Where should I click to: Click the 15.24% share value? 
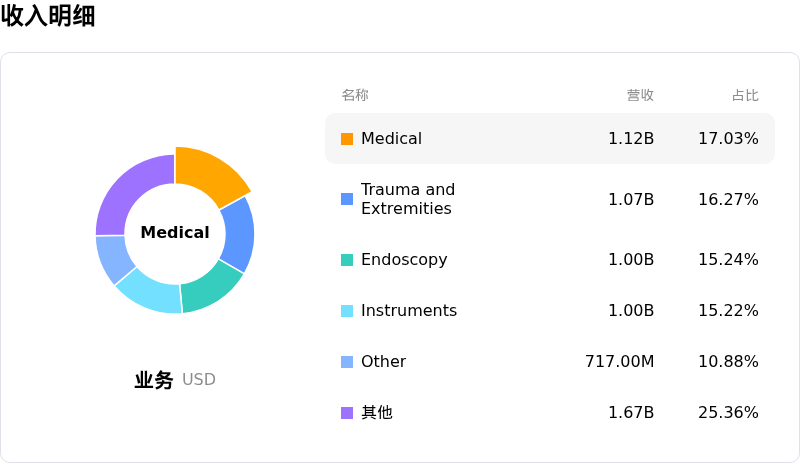pyautogui.click(x=729, y=259)
